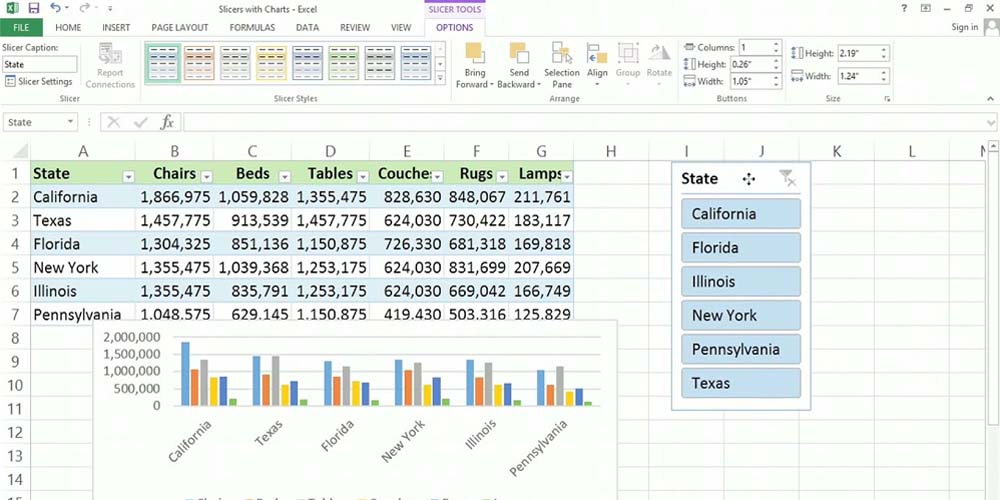Open the State column filter dropdown

[128, 177]
